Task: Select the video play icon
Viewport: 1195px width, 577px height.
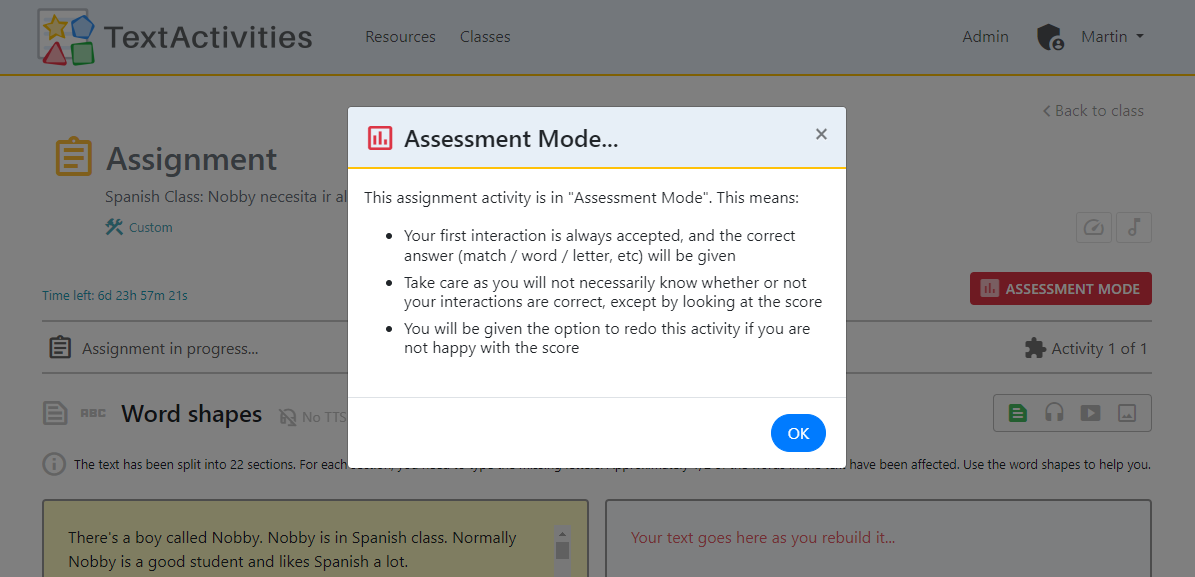Action: click(1090, 413)
